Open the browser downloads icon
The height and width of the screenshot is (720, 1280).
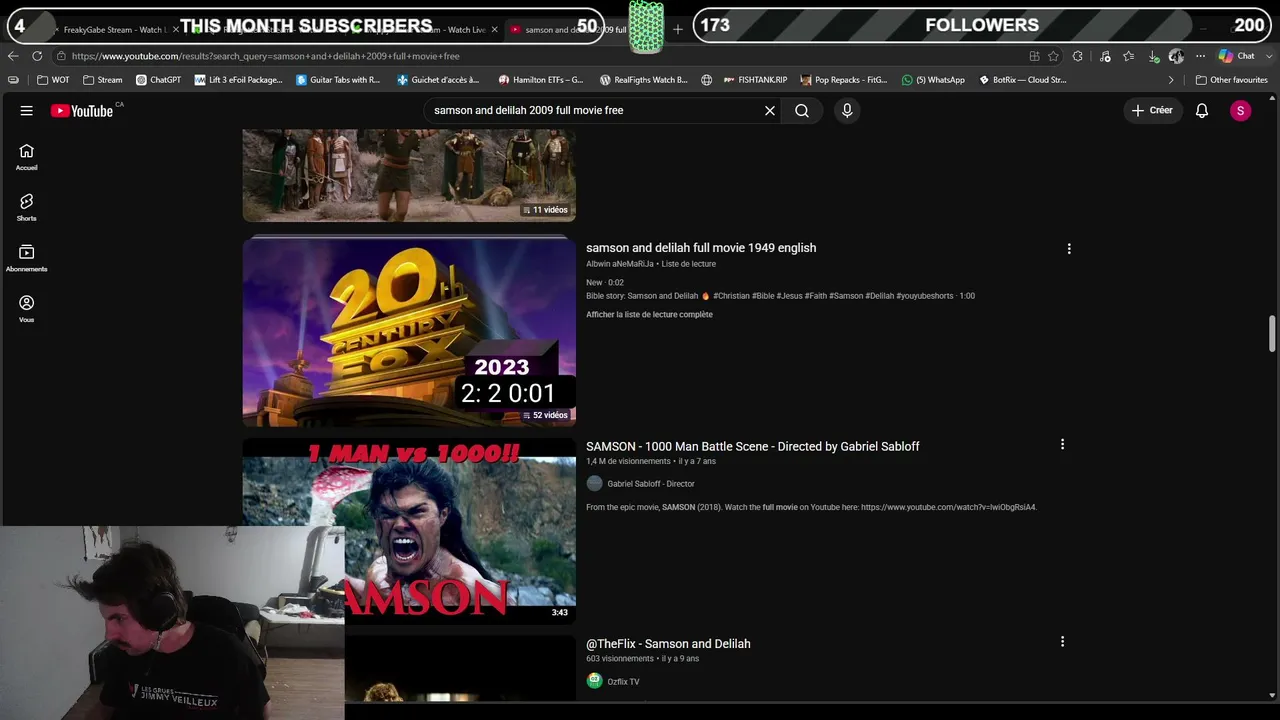(1153, 56)
